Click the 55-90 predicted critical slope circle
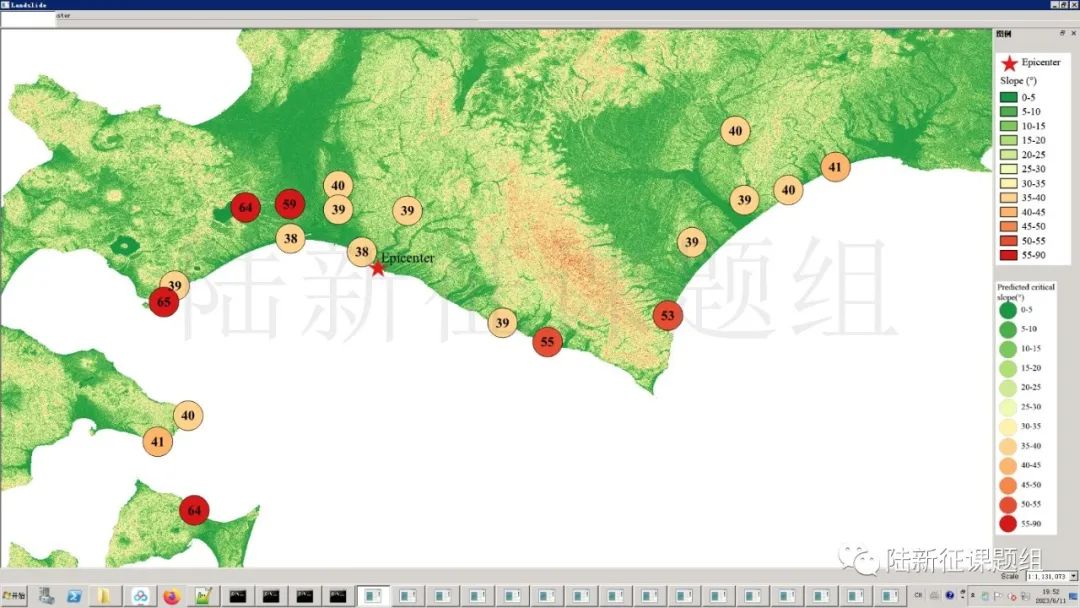Image resolution: width=1080 pixels, height=608 pixels. (1008, 523)
